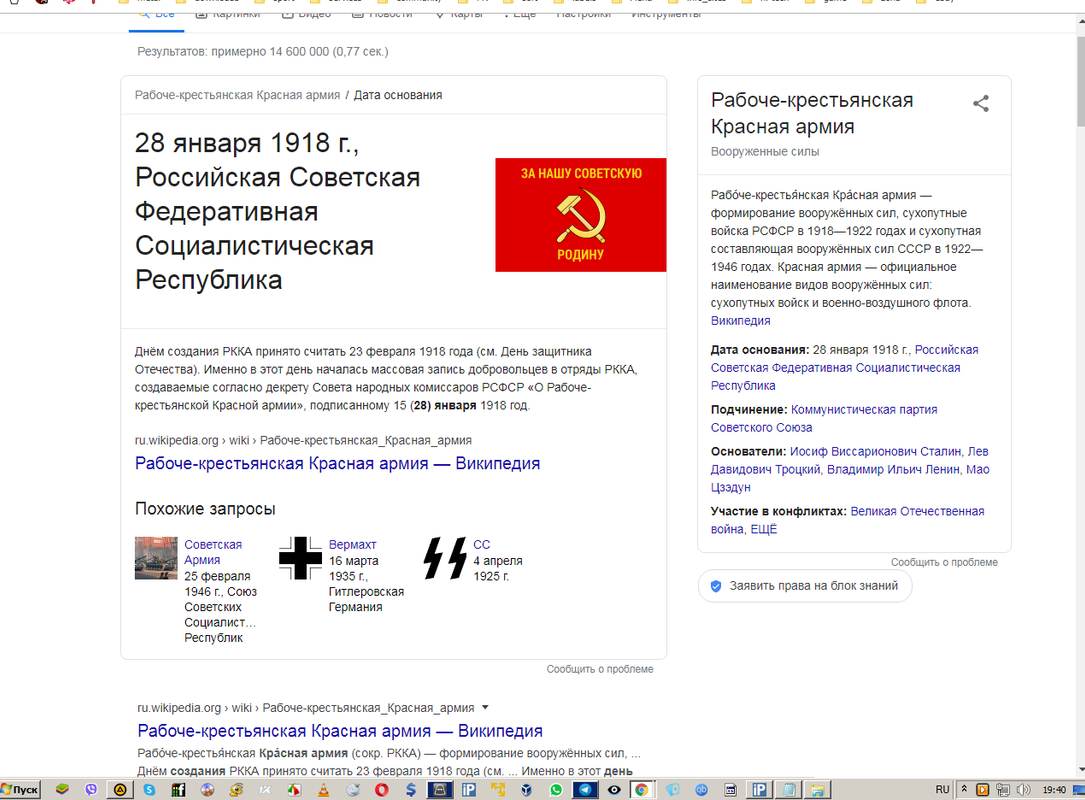Click the taskbar clock showing 19:40
1085x800 pixels.
click(1054, 790)
